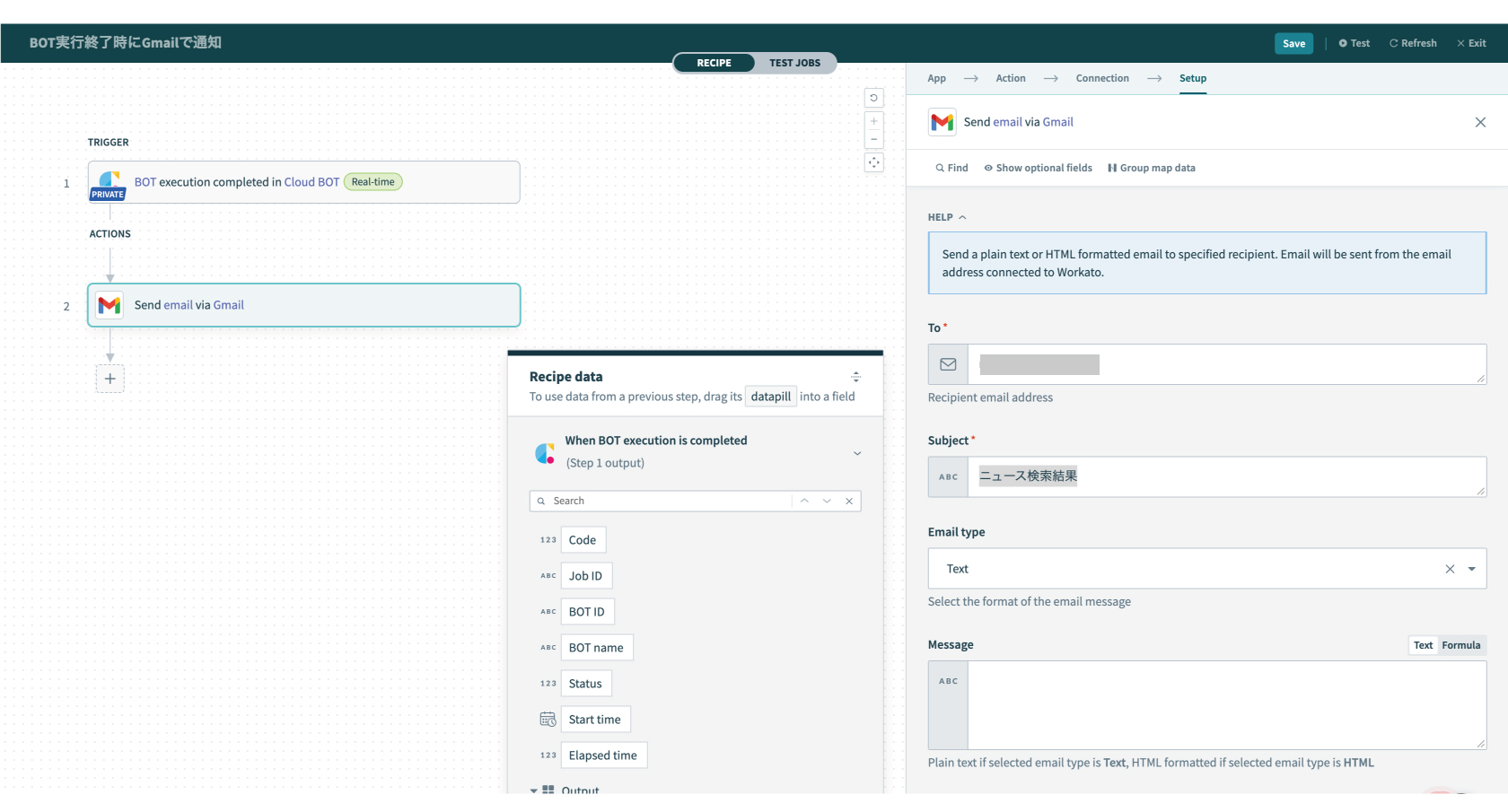Click Group map data

(1152, 168)
